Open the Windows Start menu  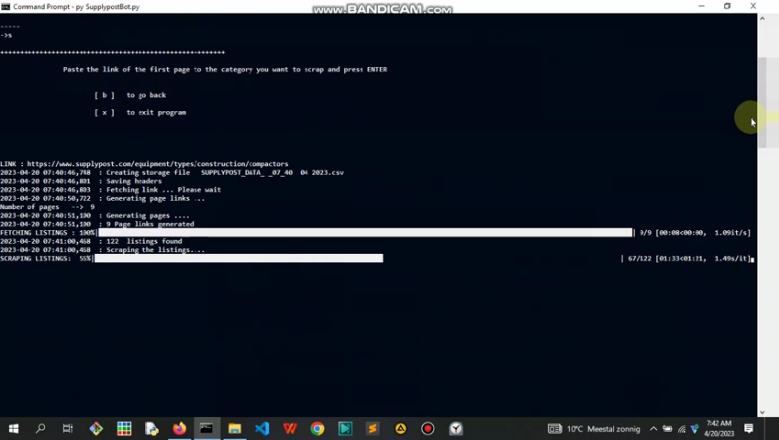point(13,428)
